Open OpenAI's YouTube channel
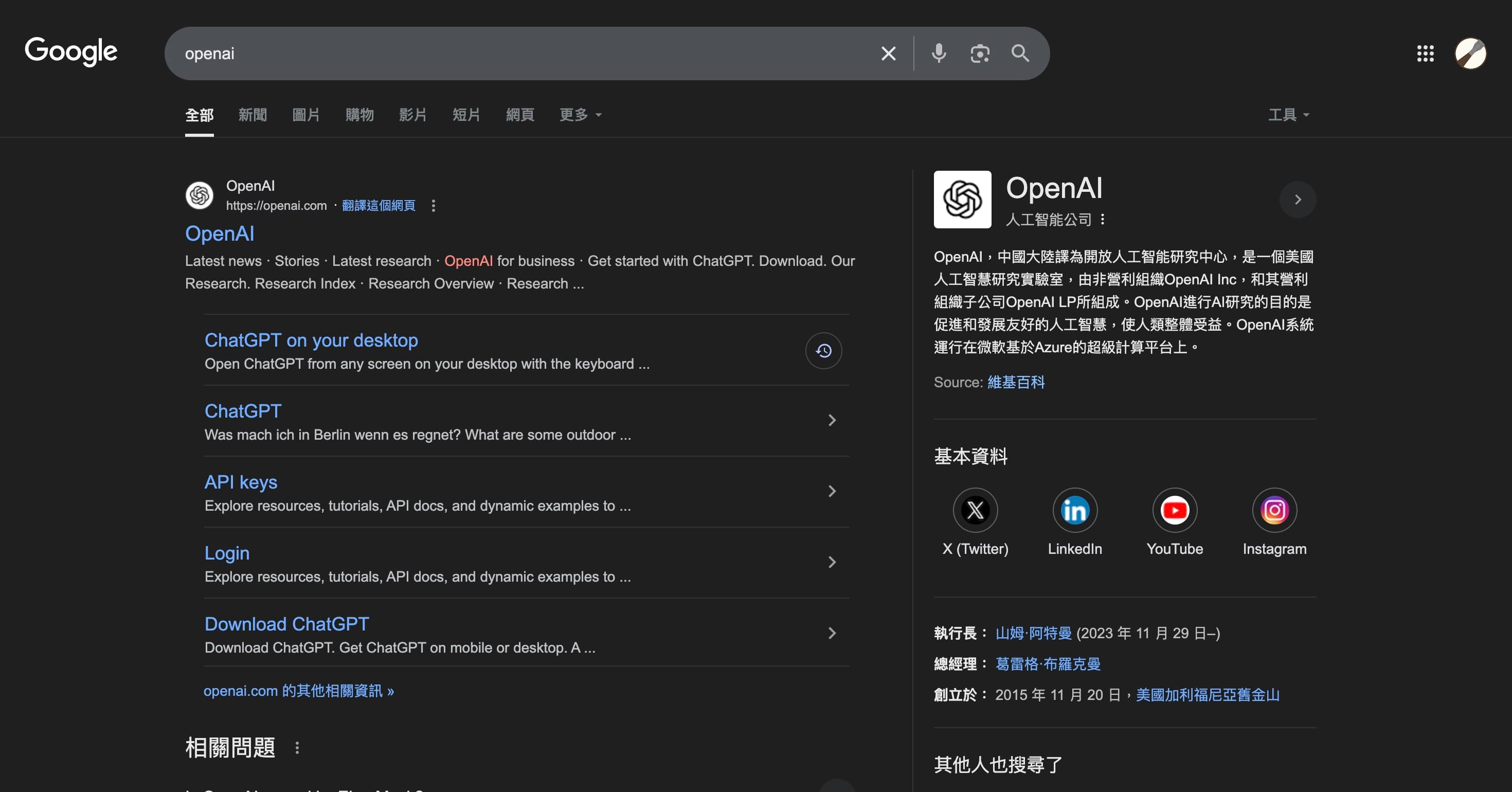Image resolution: width=1512 pixels, height=792 pixels. point(1175,510)
